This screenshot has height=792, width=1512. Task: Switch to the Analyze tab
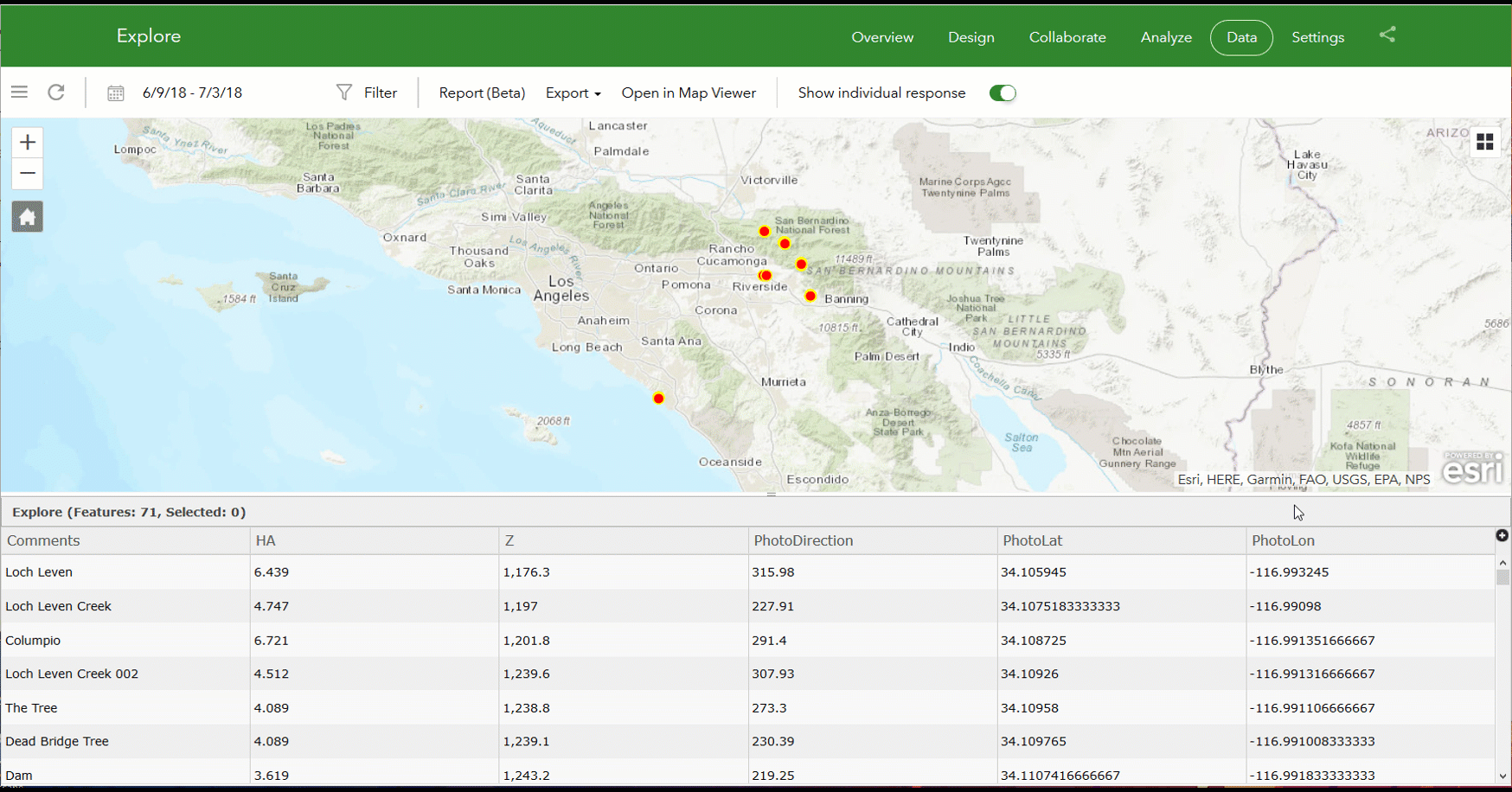click(1165, 37)
